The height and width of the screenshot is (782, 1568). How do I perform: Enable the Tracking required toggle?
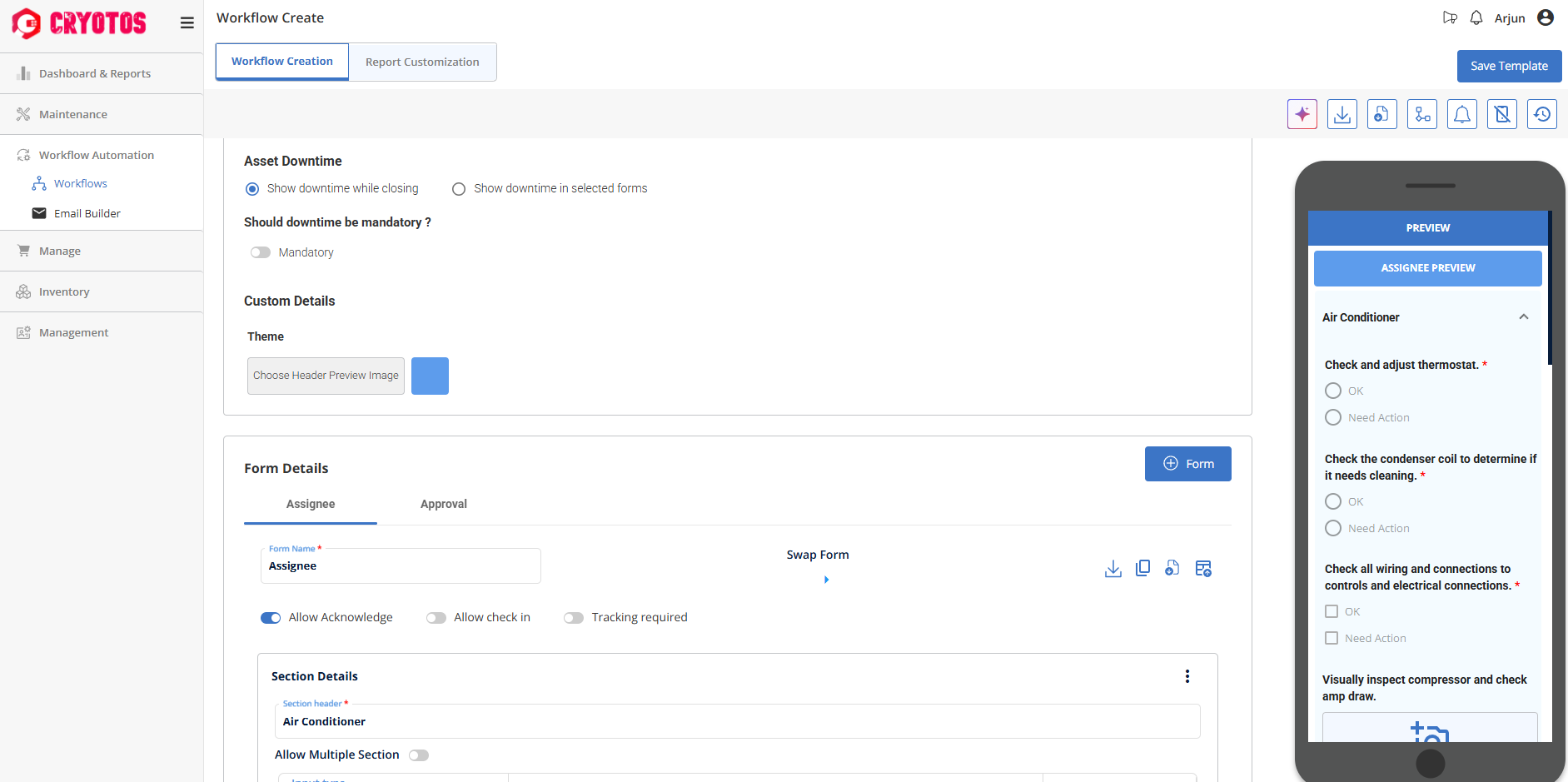574,618
